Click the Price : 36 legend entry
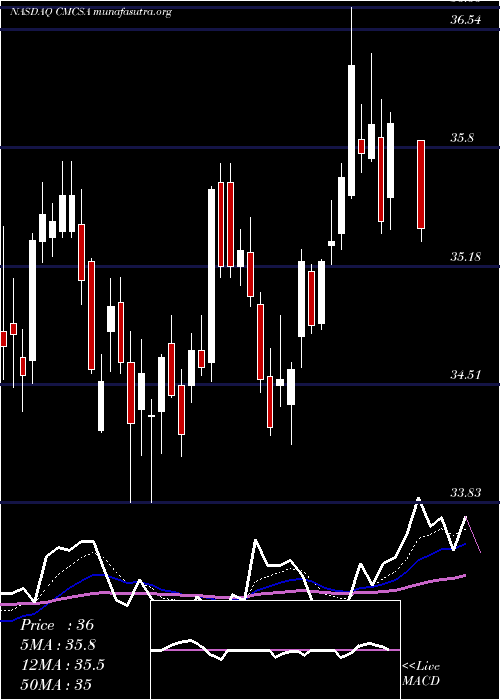This screenshot has height=700, width=500. (x=57, y=625)
